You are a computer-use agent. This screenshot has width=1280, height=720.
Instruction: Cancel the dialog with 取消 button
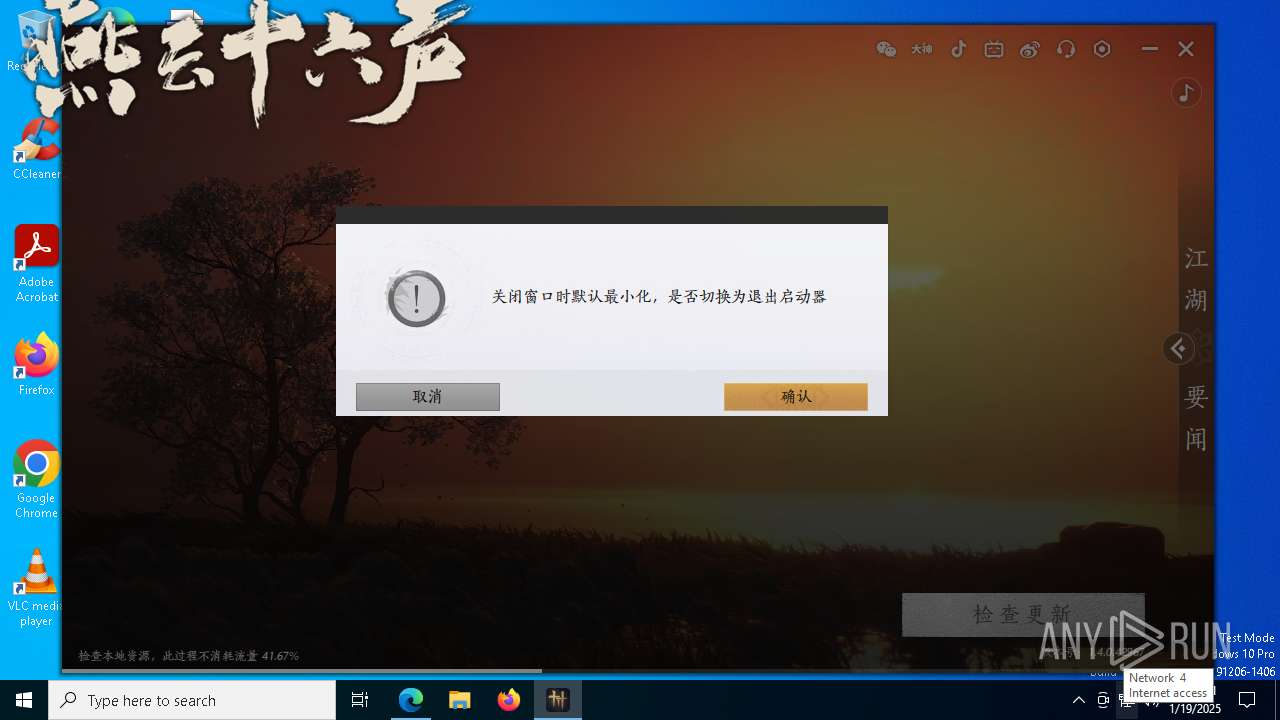pyautogui.click(x=428, y=397)
